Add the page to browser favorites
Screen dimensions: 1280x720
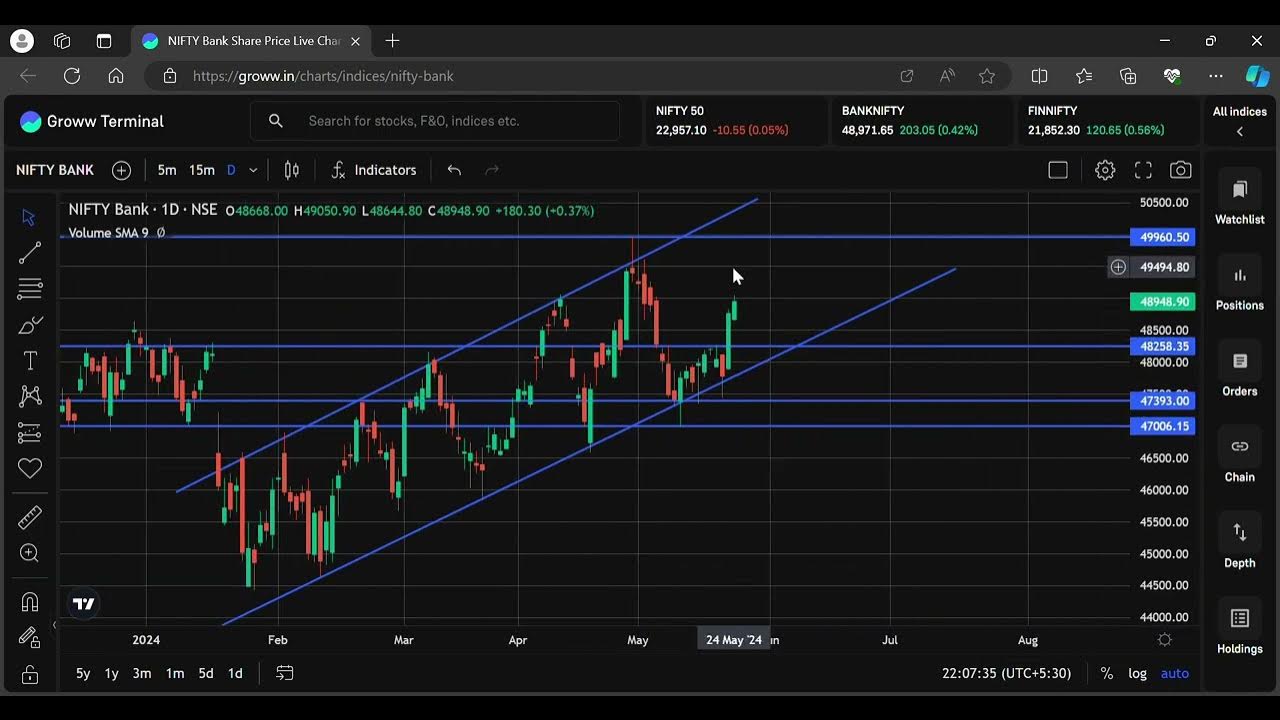(x=987, y=76)
